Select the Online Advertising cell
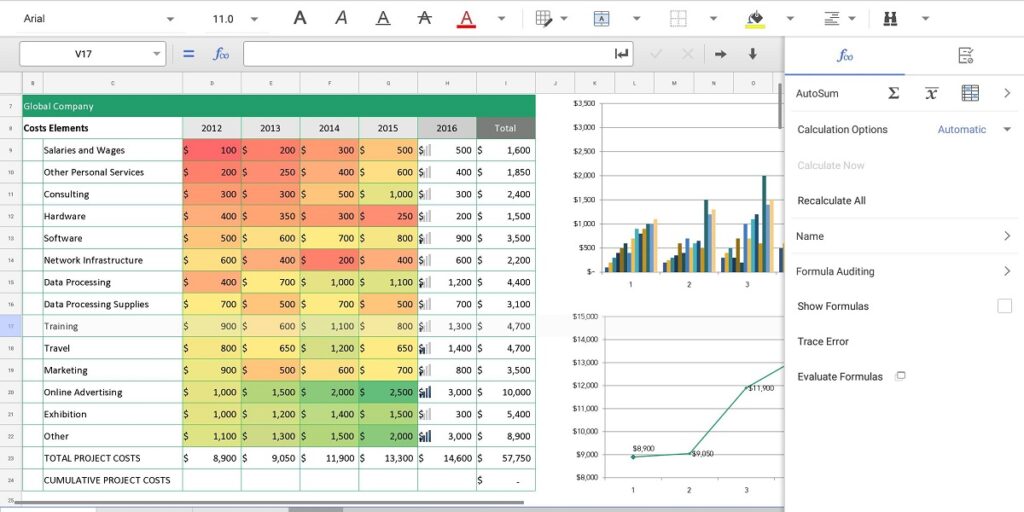This screenshot has width=1024, height=512. (x=112, y=392)
